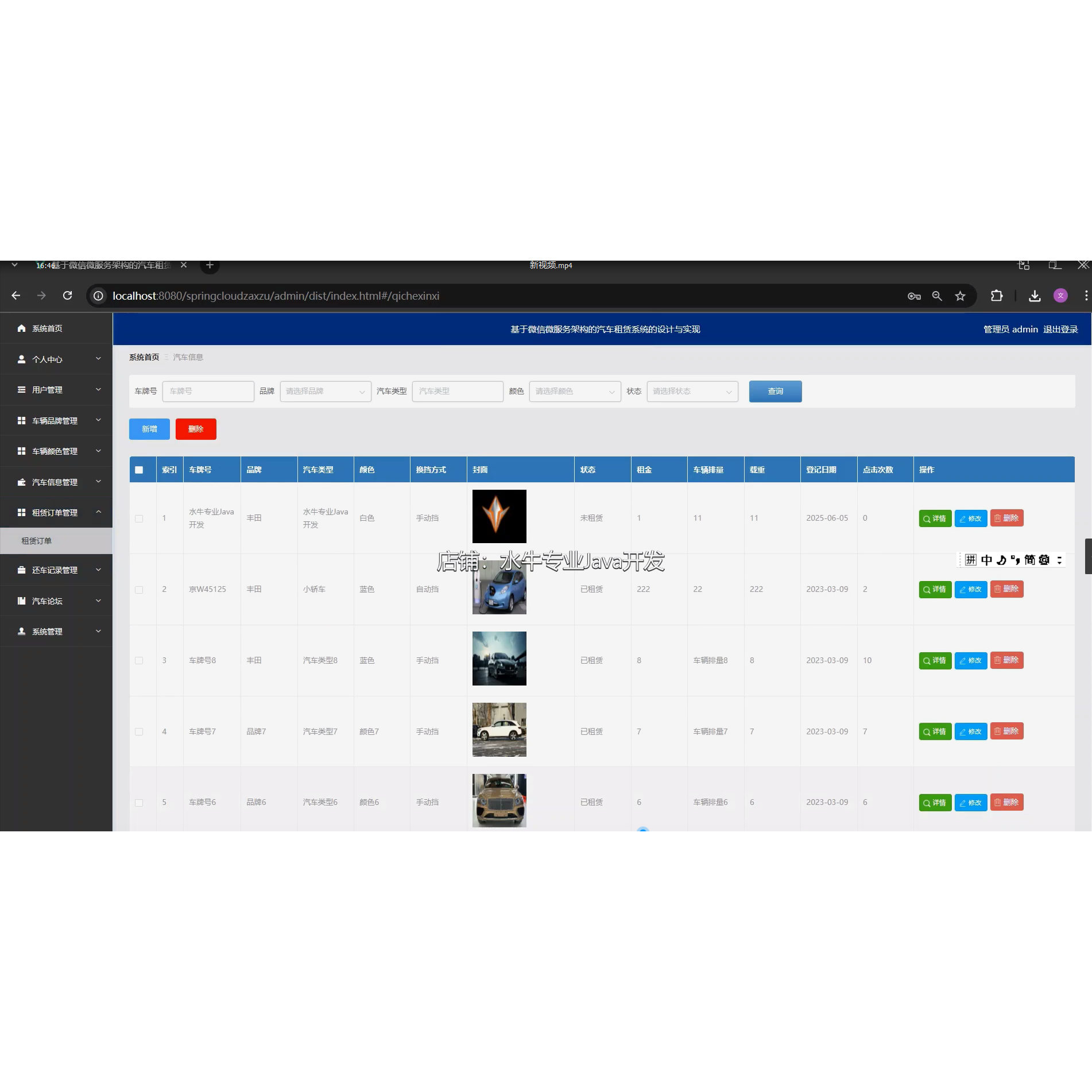Click the blue 新增 button

pos(149,429)
